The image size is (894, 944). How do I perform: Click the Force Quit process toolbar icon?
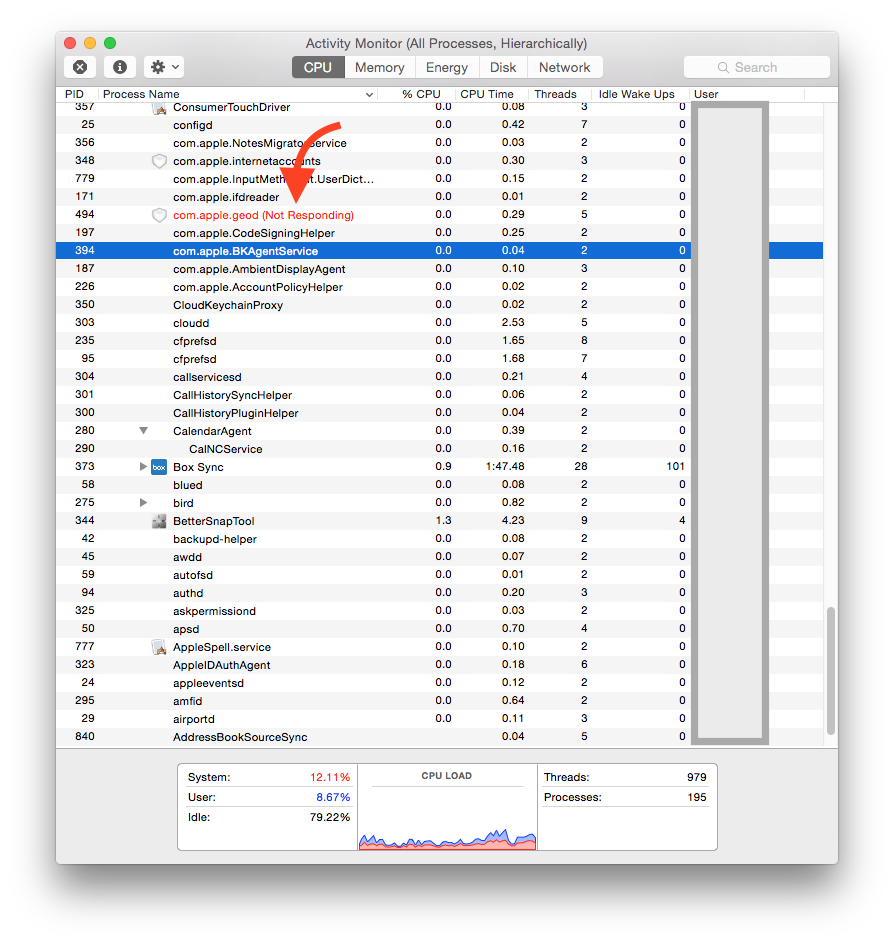[79, 67]
